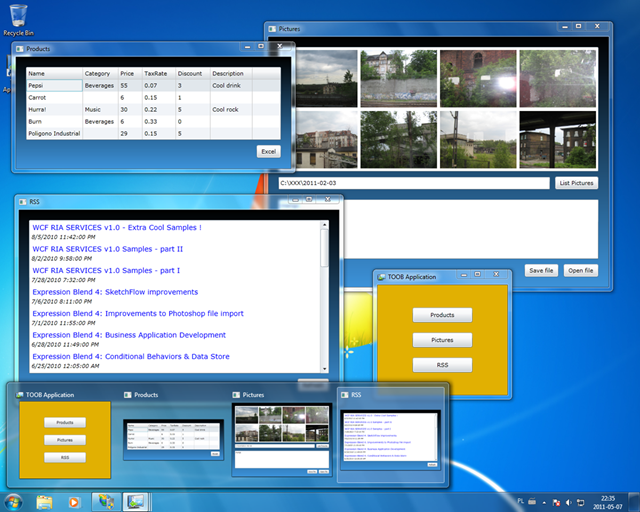Show hidden tray icons arrow
This screenshot has height=512, width=640.
tap(544, 503)
